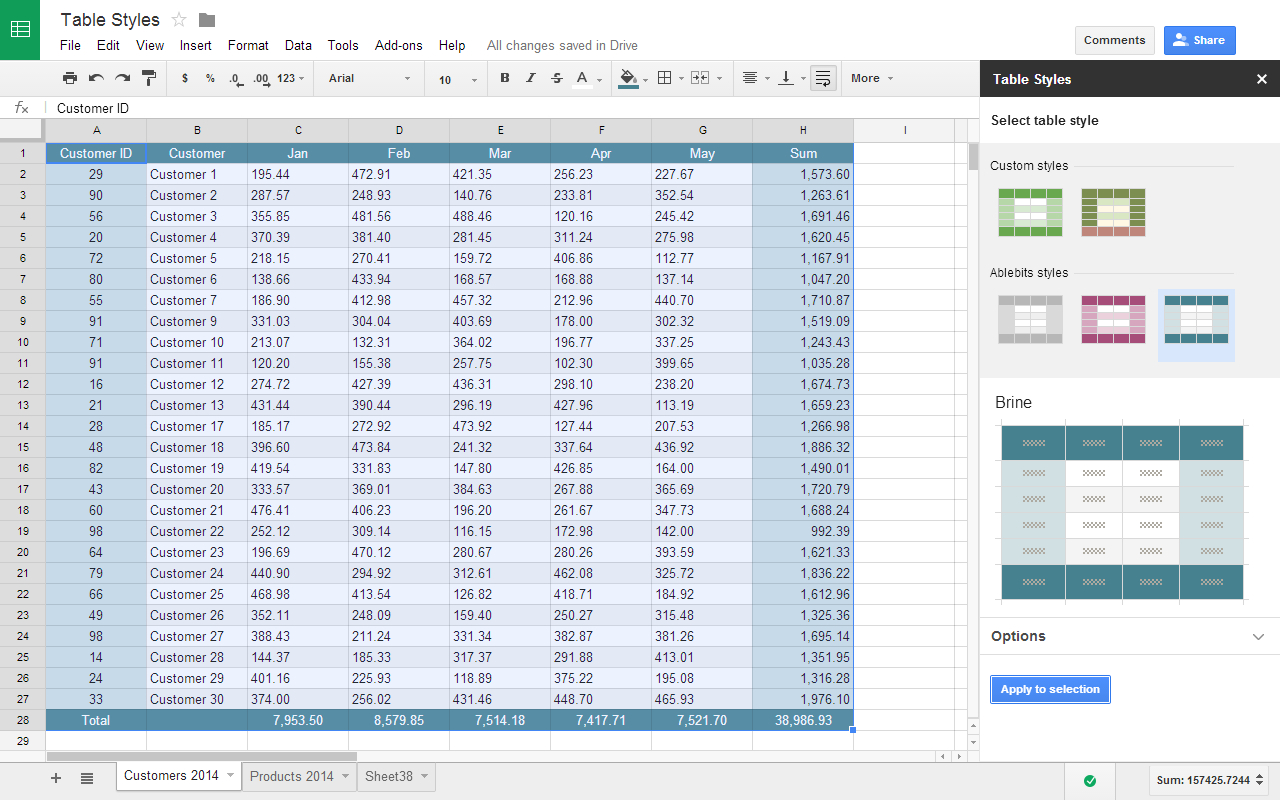Open the Borders tool
The width and height of the screenshot is (1280, 800).
point(666,78)
